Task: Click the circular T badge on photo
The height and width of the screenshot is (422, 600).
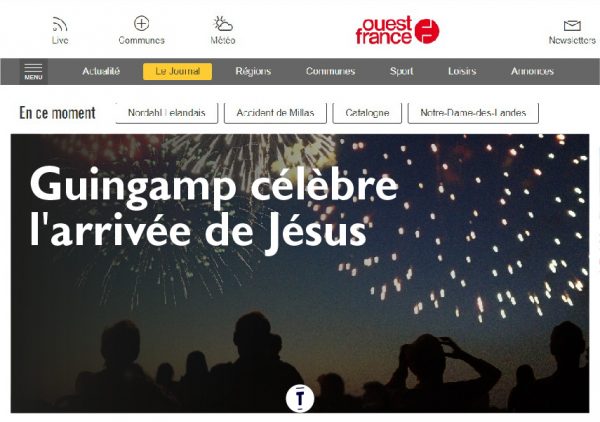Action: [x=300, y=399]
